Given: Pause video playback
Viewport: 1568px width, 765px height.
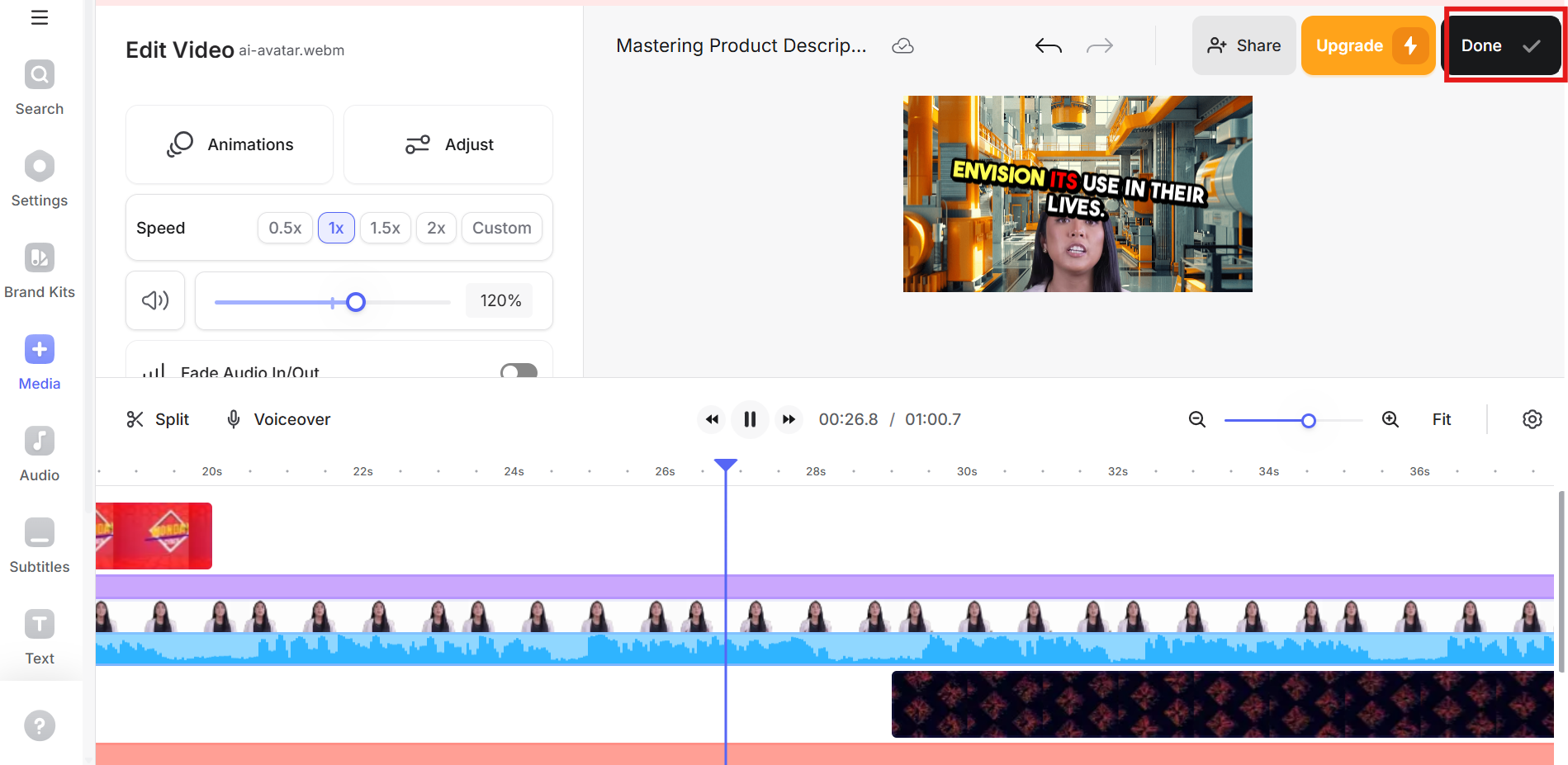Looking at the screenshot, I should pos(750,419).
